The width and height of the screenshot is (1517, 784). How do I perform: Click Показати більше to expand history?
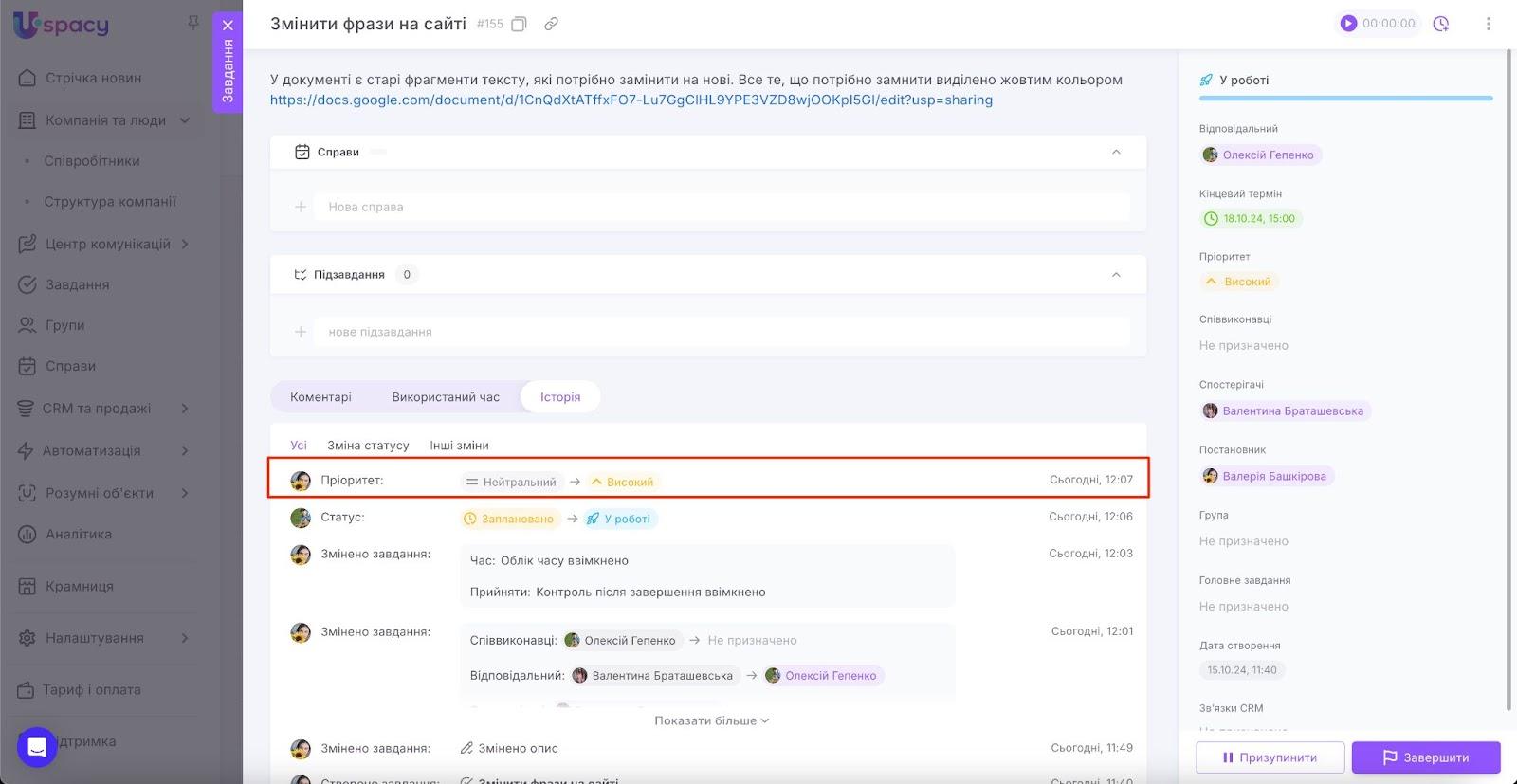[x=711, y=720]
